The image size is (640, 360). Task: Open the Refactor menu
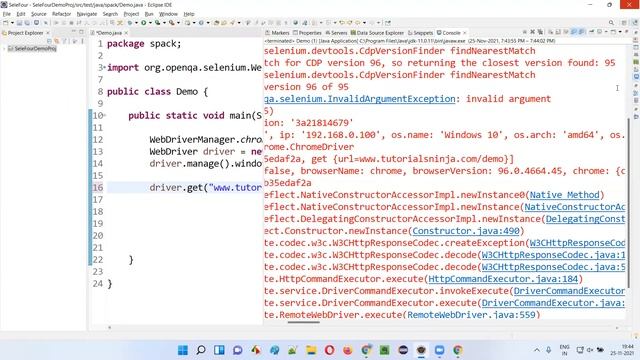(61, 14)
